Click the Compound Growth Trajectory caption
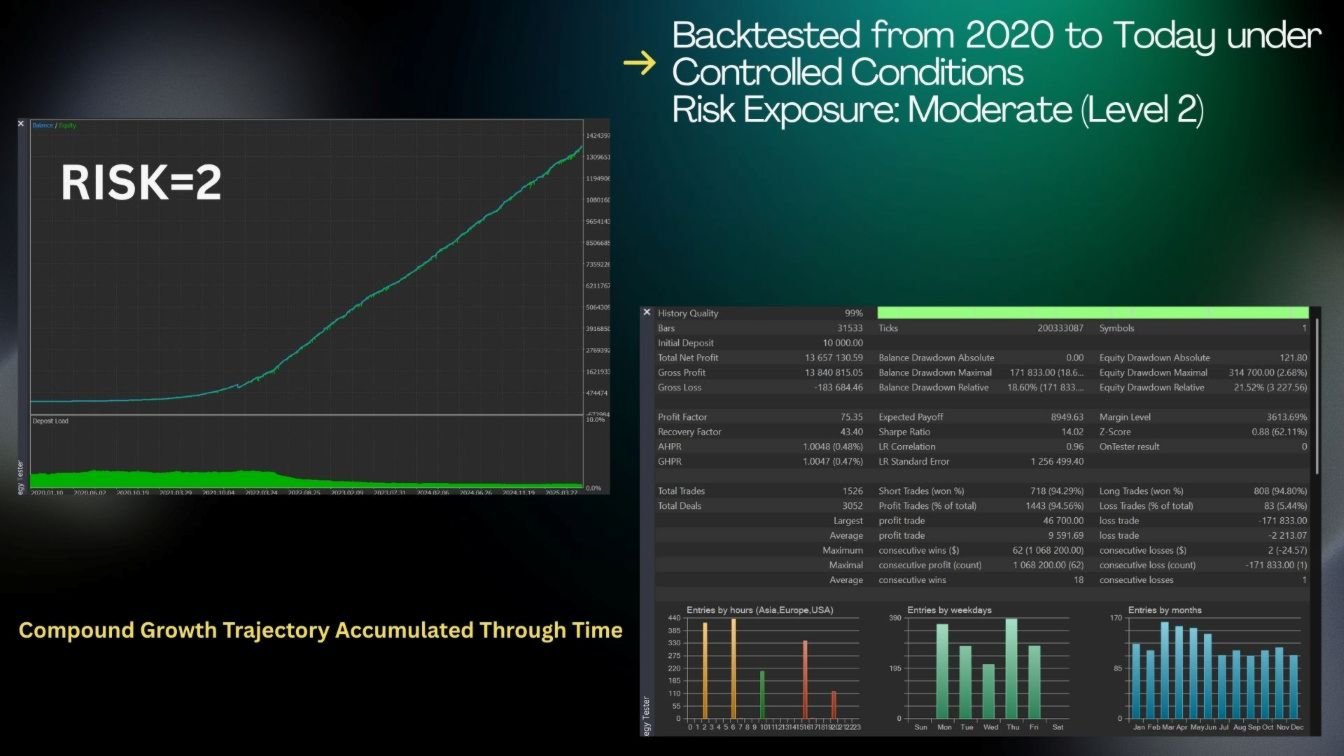The width and height of the screenshot is (1344, 756). pyautogui.click(x=320, y=630)
